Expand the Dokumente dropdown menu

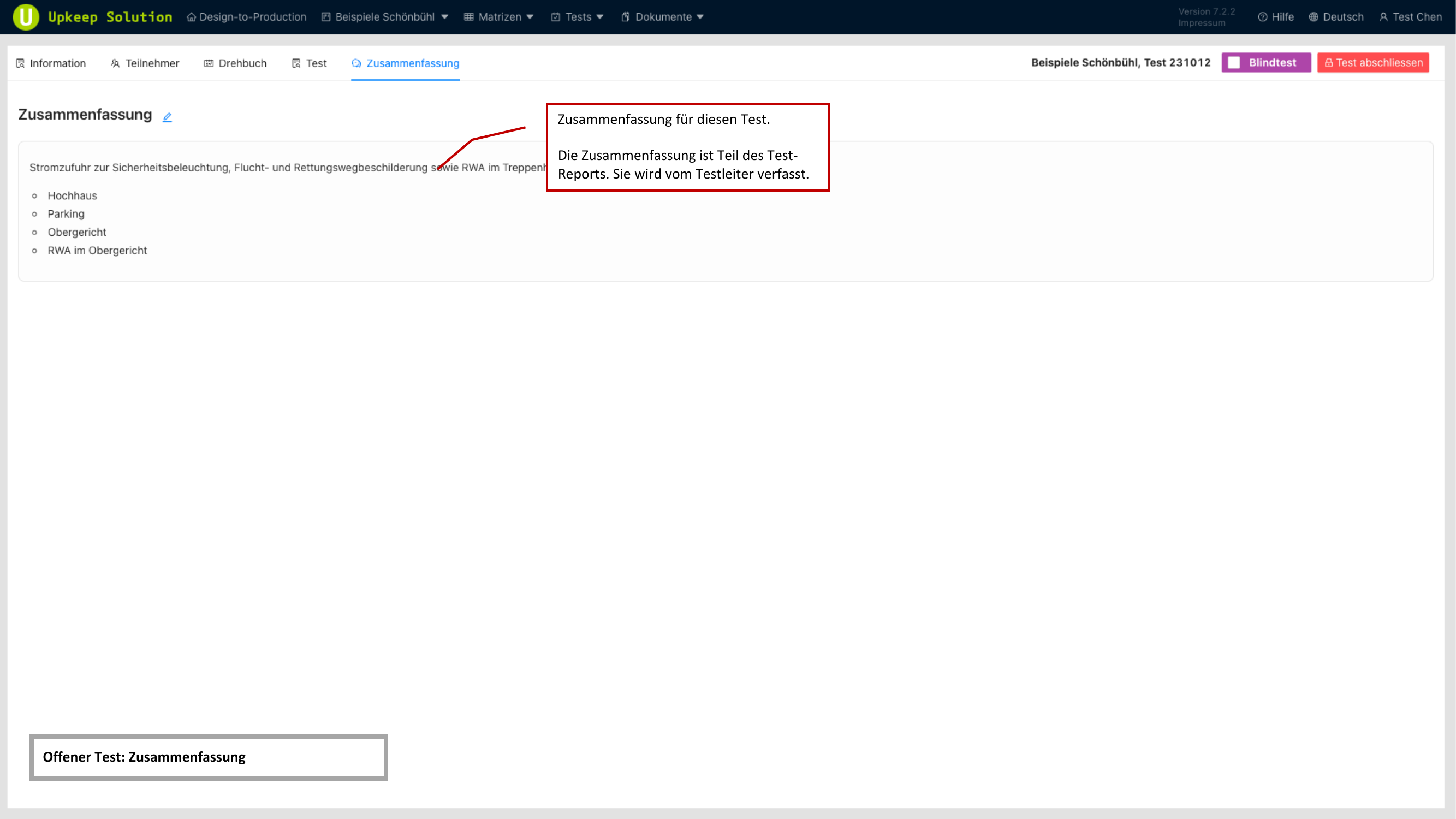point(662,17)
